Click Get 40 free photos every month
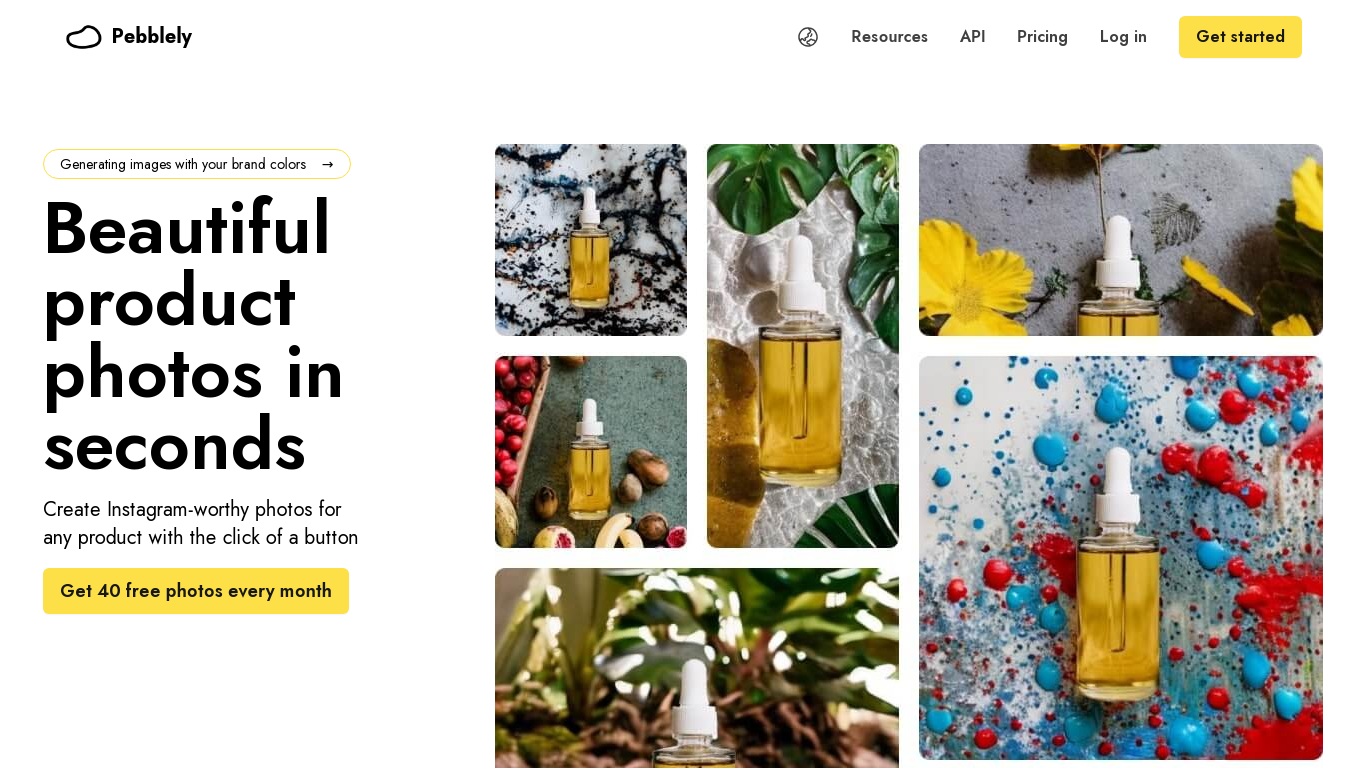This screenshot has width=1366, height=768. pos(196,591)
